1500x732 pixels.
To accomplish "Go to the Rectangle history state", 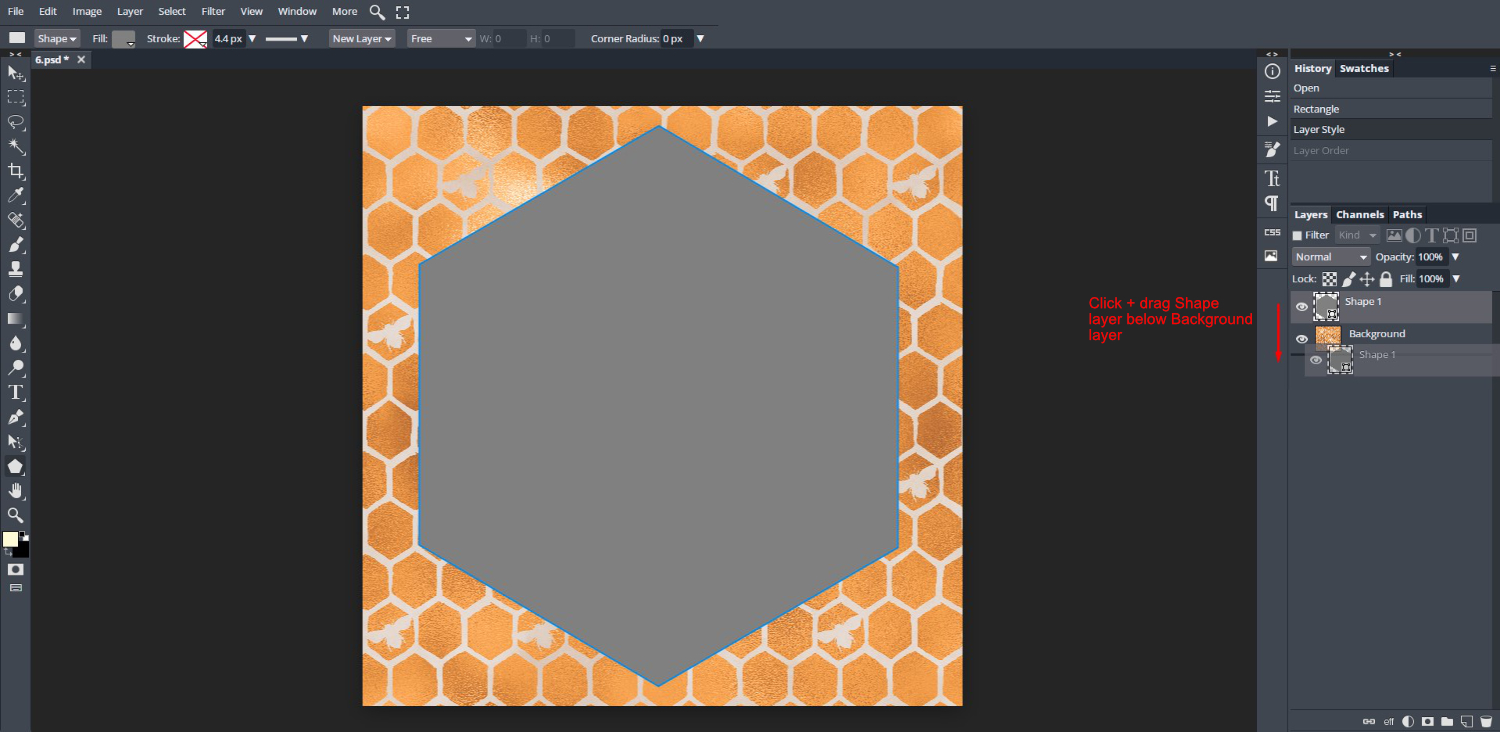I will (1390, 109).
